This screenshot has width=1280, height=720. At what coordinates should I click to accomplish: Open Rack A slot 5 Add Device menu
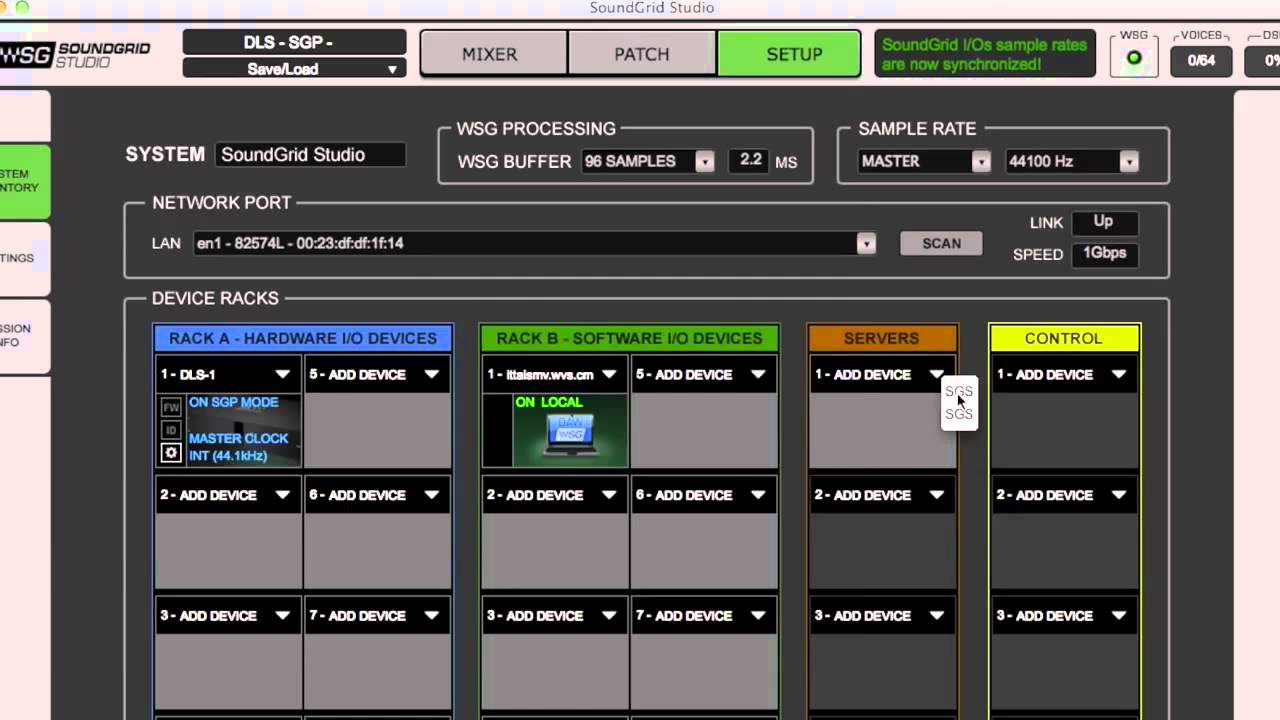[x=376, y=374]
